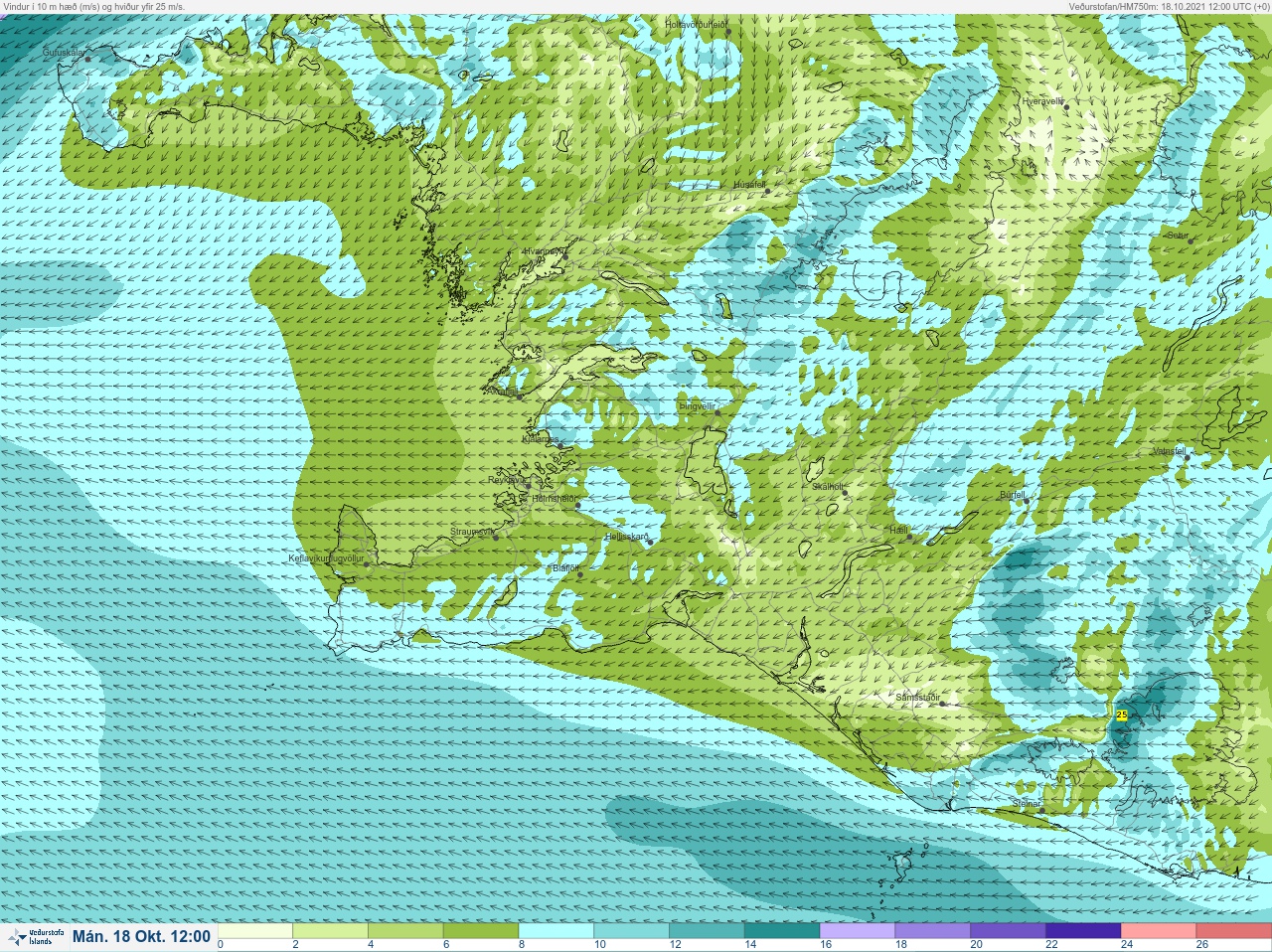Image resolution: width=1272 pixels, height=952 pixels.
Task: Select the Skálholt station marker
Action: 845,492
